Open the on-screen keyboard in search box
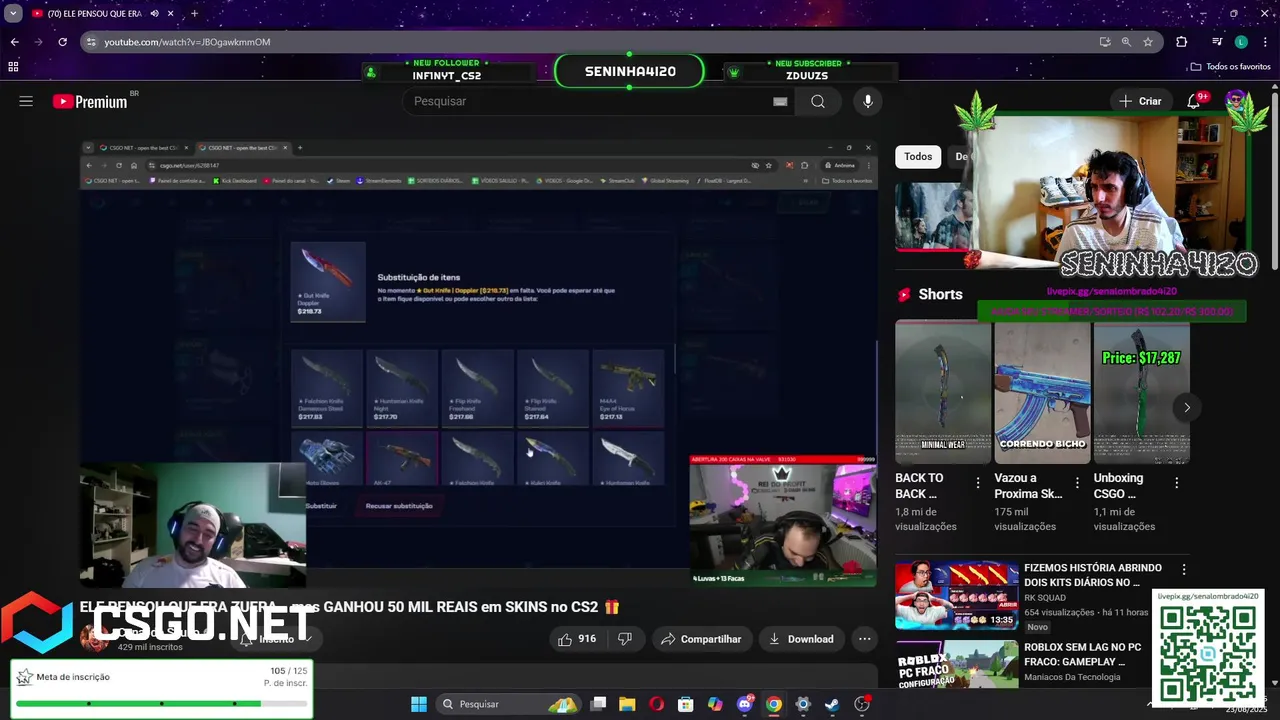Screen dimensions: 1280x720 tap(780, 101)
